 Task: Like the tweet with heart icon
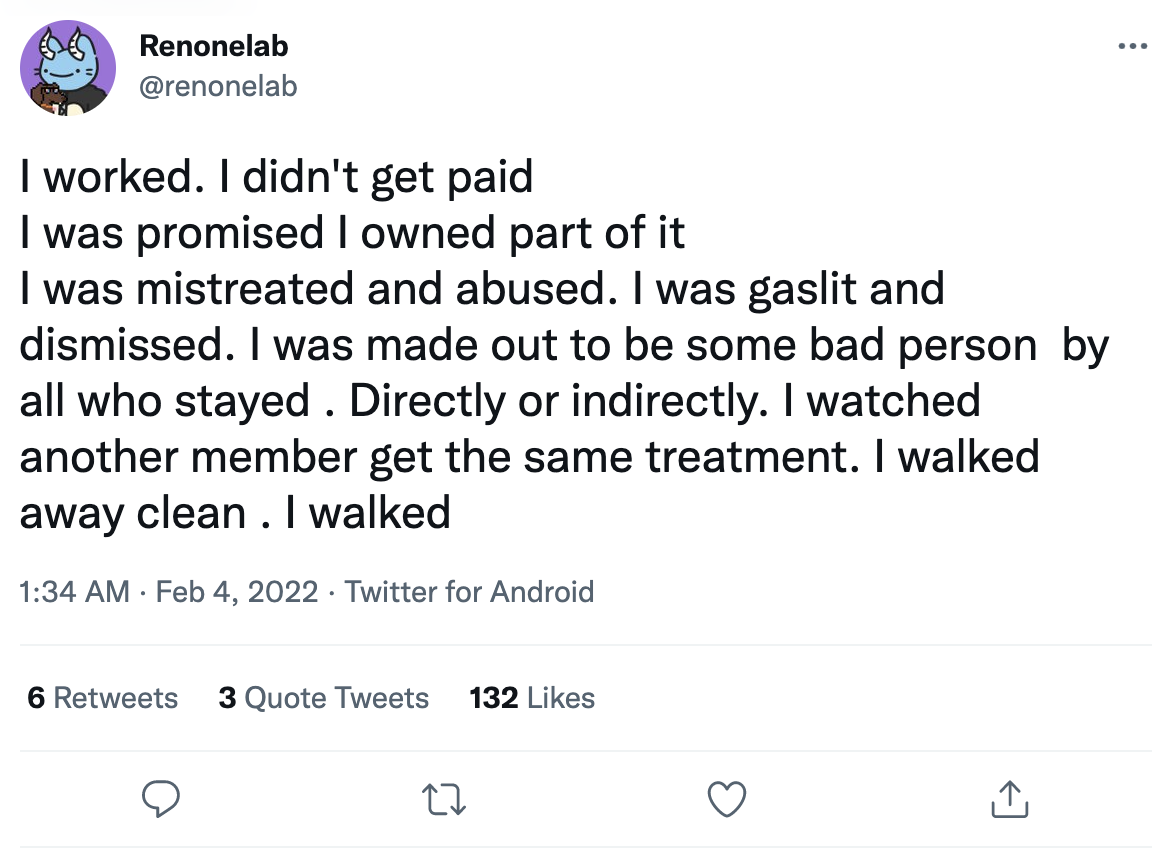727,799
